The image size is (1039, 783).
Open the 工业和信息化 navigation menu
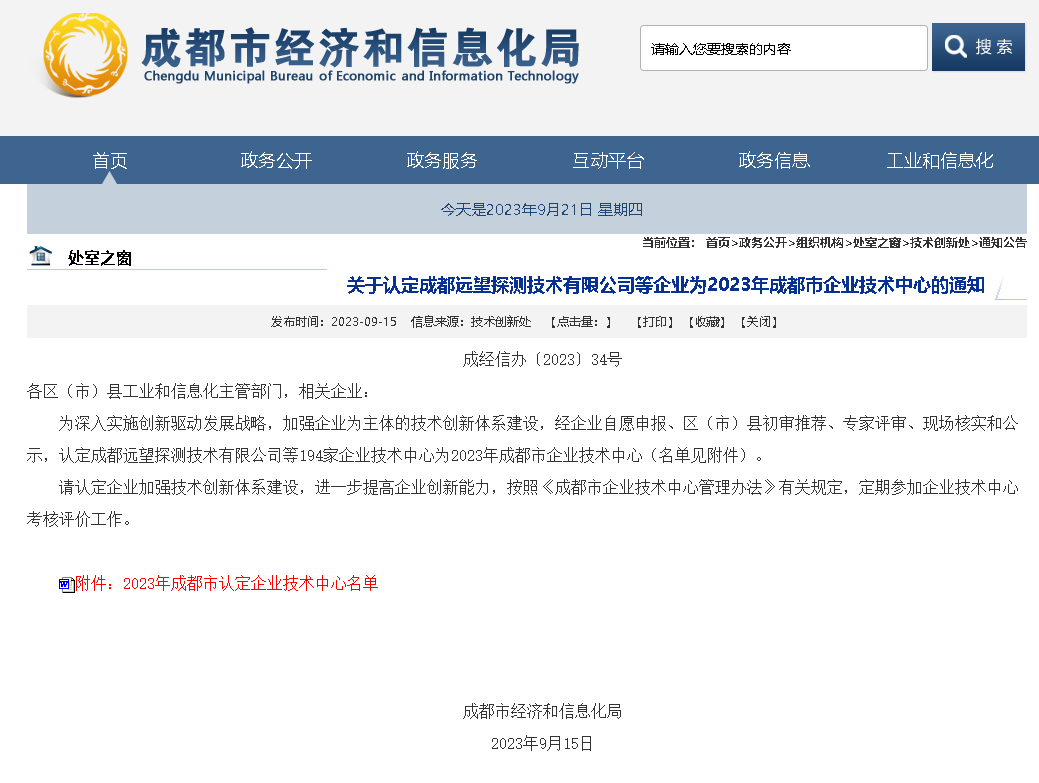click(x=940, y=160)
